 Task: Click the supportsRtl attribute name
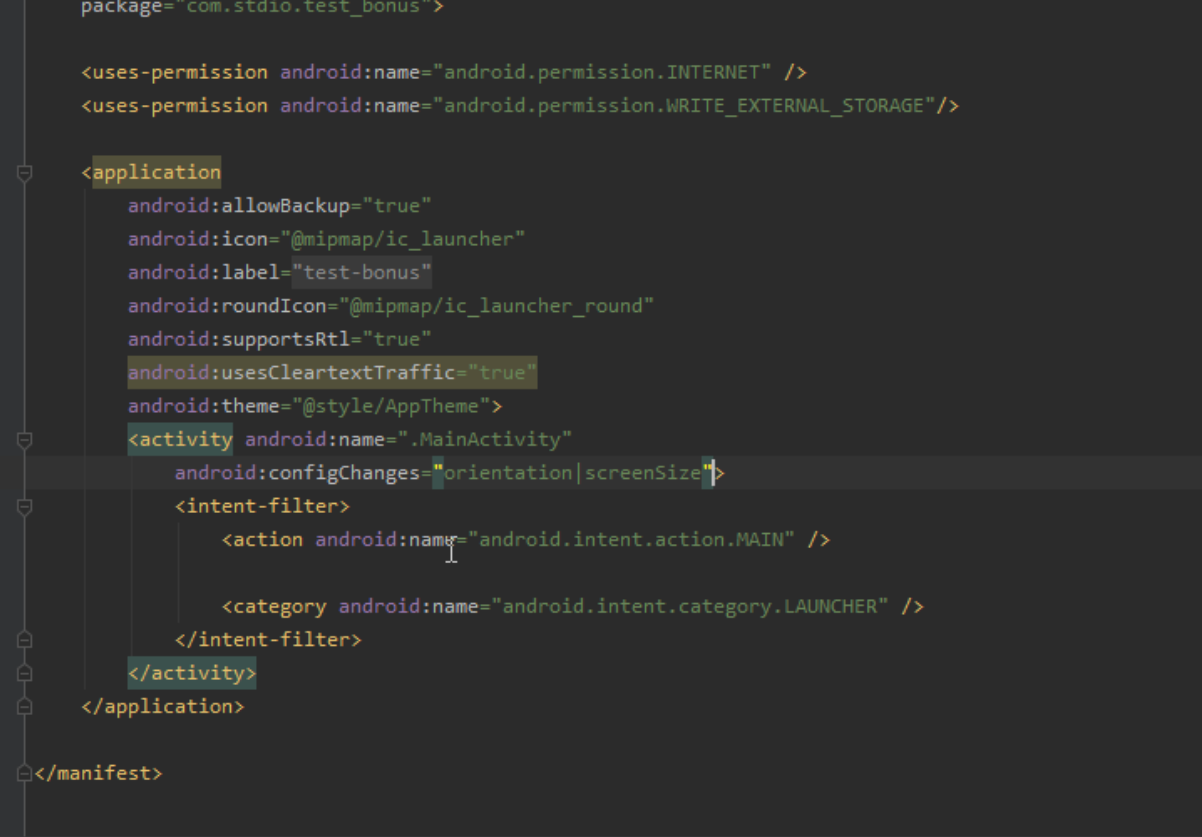(286, 339)
